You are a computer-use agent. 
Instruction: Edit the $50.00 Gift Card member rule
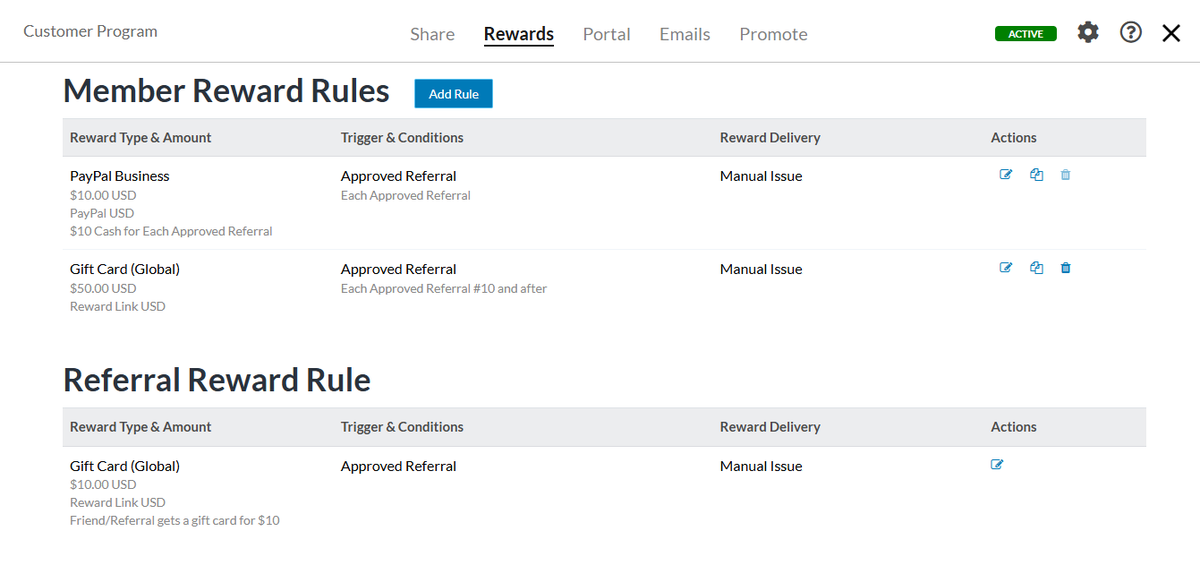pyautogui.click(x=1006, y=268)
